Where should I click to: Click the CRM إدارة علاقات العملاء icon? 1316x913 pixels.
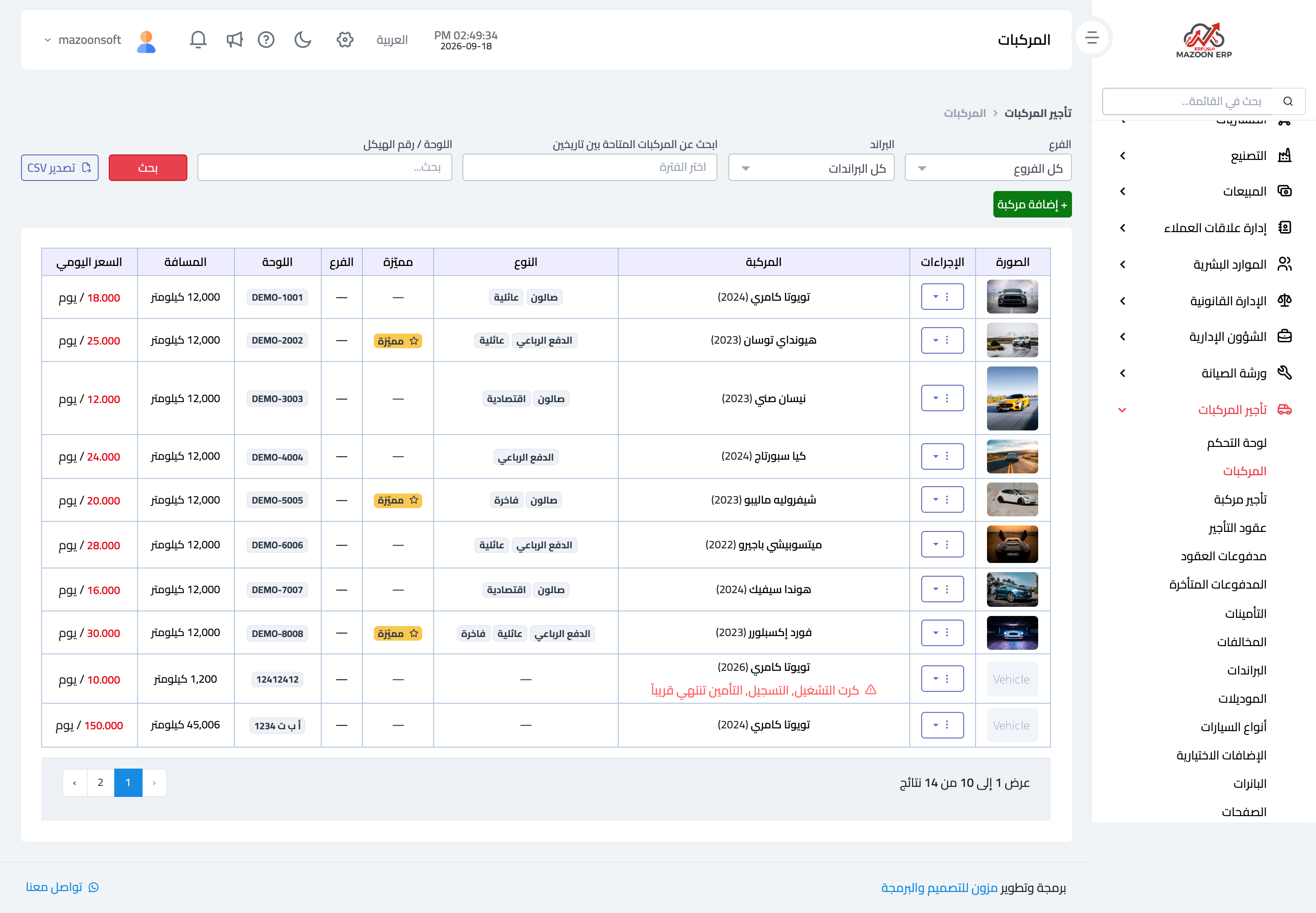(x=1284, y=228)
